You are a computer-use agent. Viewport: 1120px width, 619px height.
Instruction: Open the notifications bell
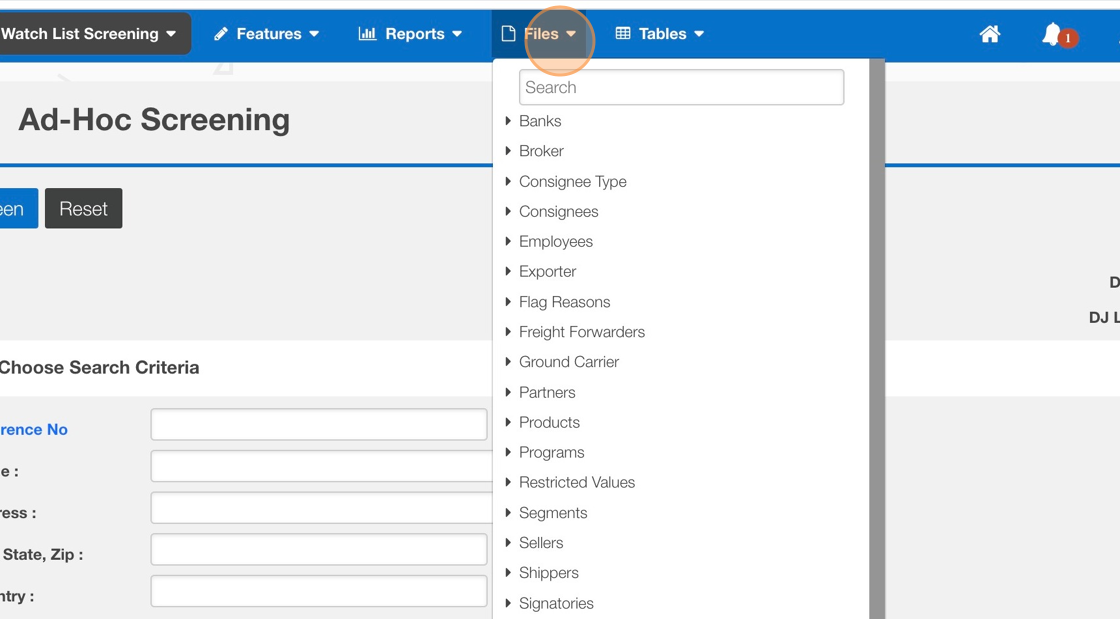pyautogui.click(x=1052, y=34)
